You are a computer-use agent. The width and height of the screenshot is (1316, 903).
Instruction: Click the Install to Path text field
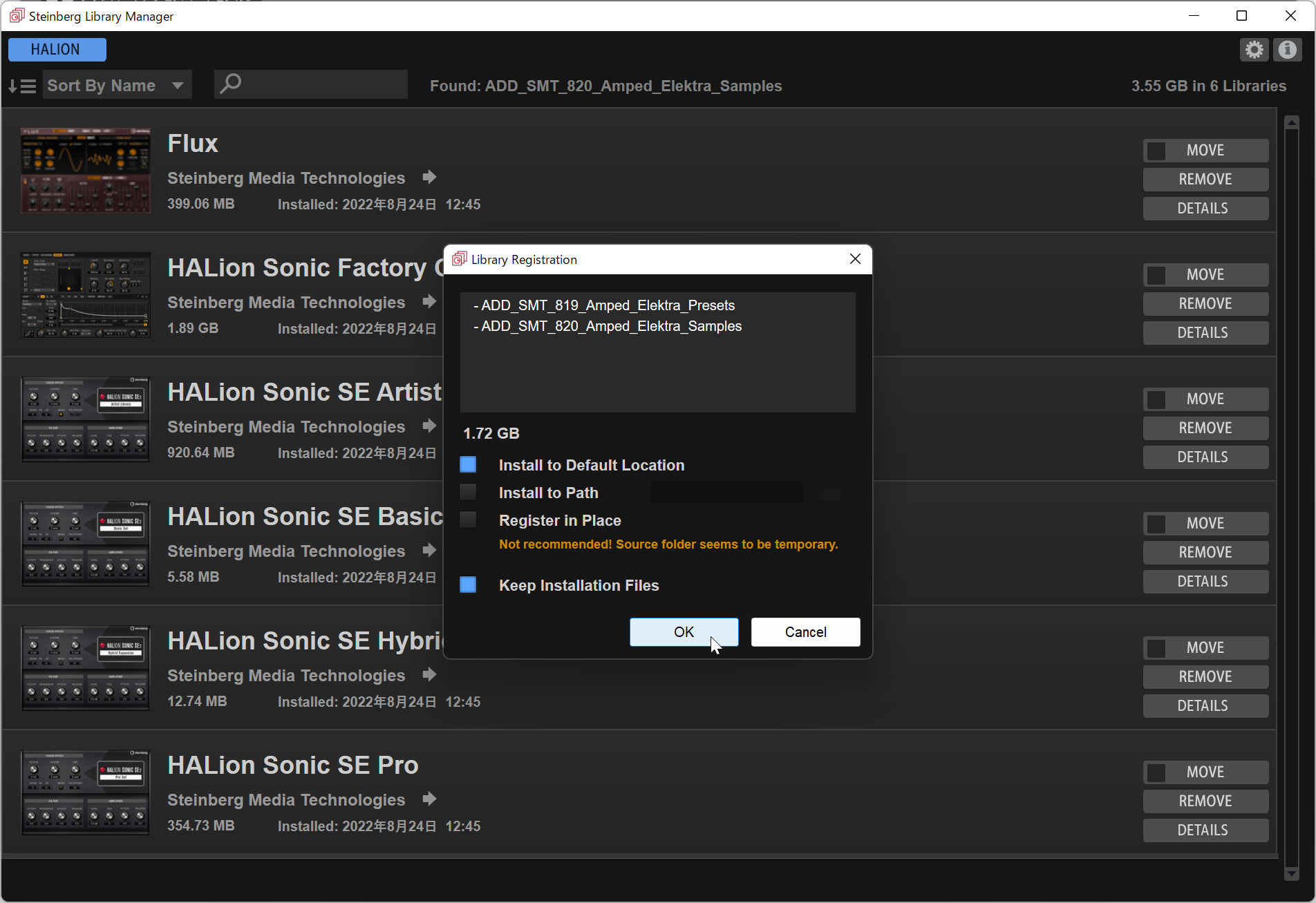coord(726,493)
